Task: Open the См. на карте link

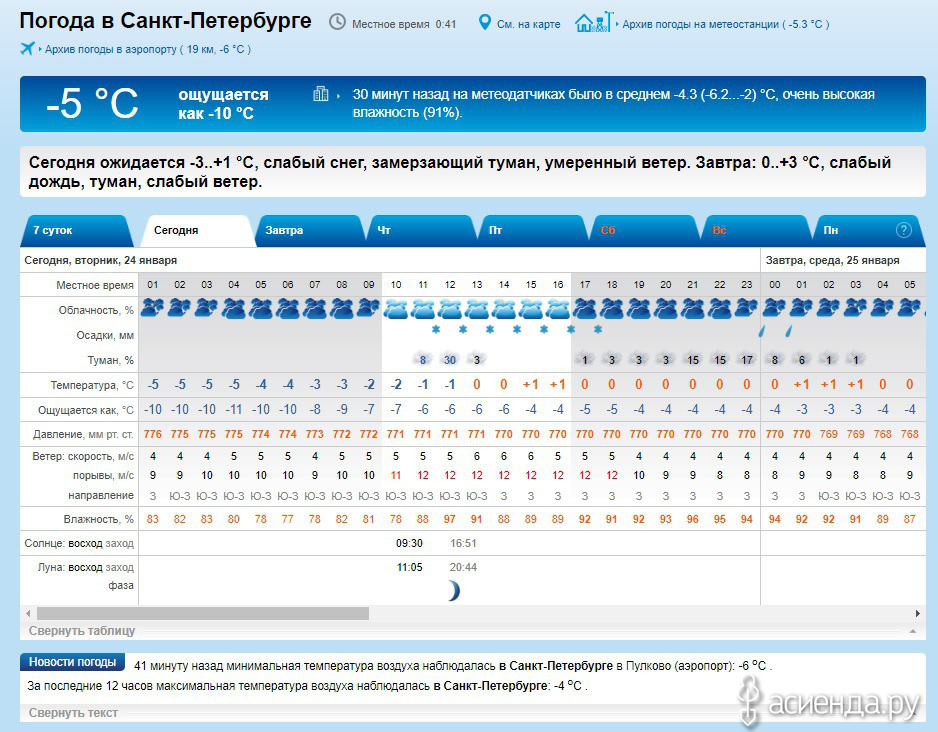Action: click(528, 25)
